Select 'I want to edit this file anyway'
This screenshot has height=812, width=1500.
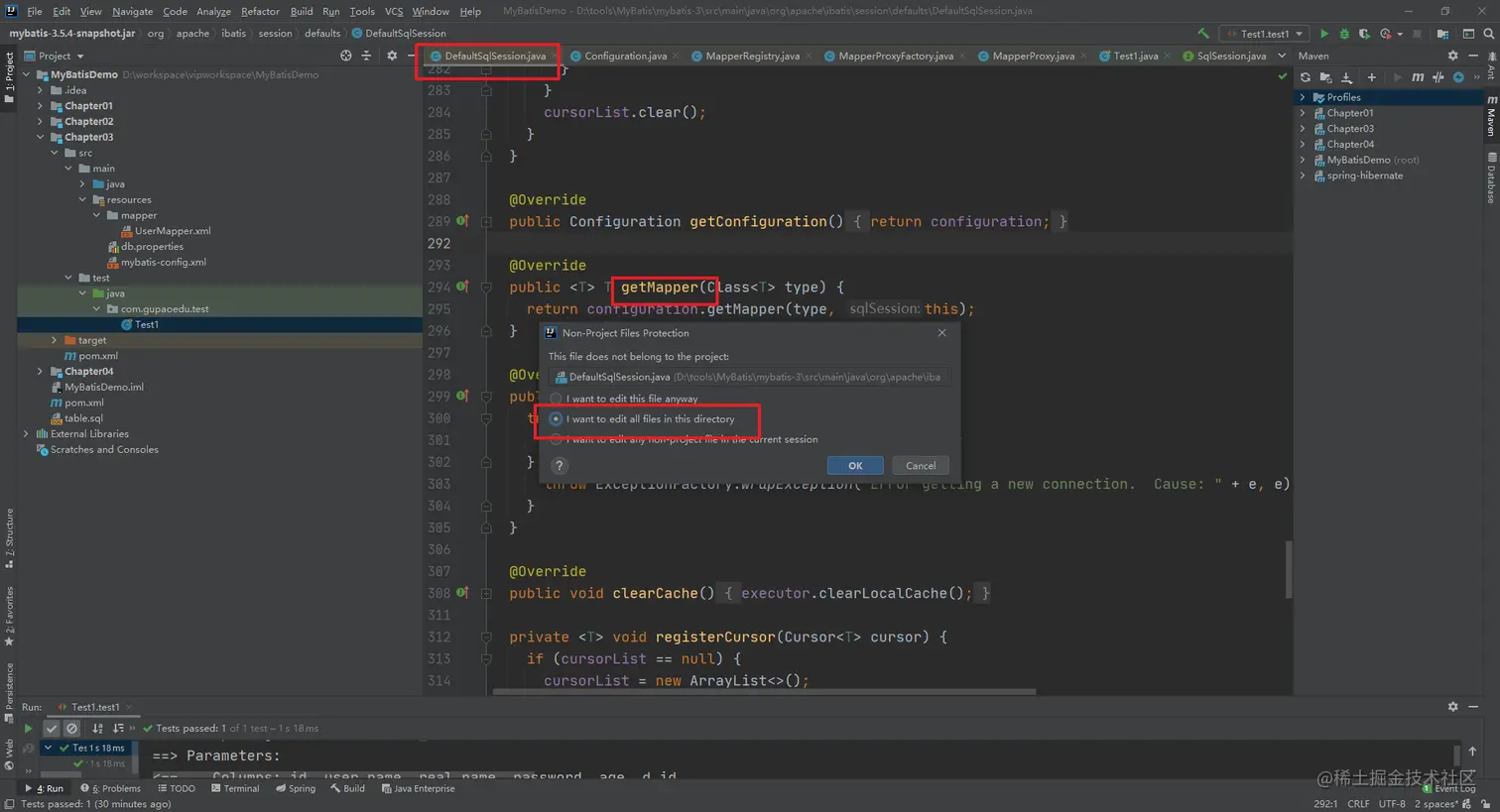[624, 399]
